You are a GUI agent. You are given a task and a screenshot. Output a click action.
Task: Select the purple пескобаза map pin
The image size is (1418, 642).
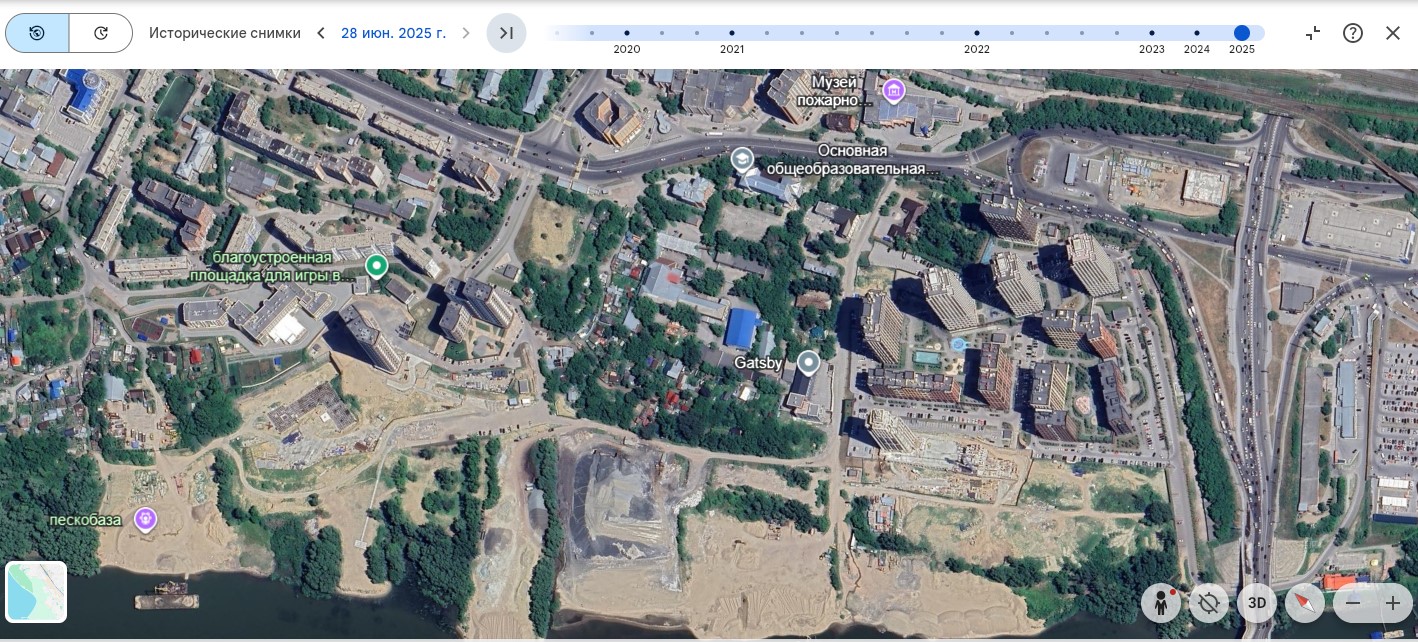coord(146,519)
